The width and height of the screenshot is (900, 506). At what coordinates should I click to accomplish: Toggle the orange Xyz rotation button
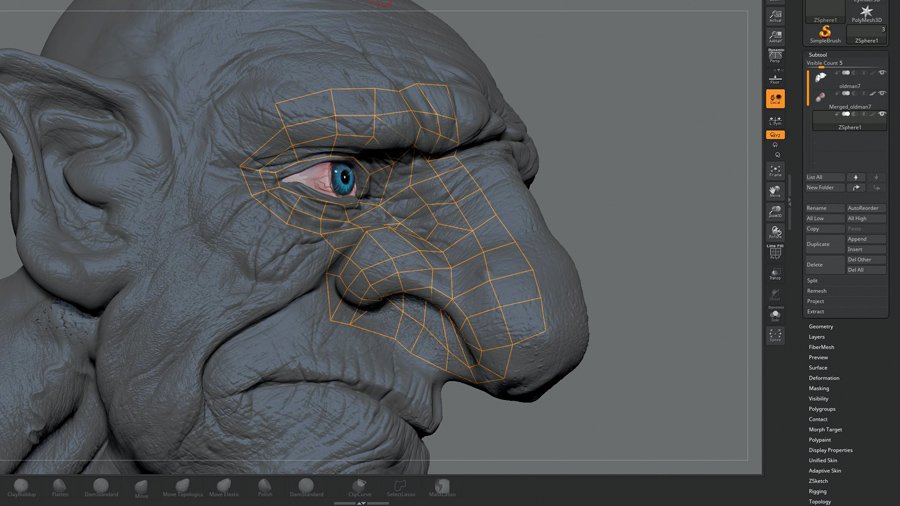click(x=775, y=135)
